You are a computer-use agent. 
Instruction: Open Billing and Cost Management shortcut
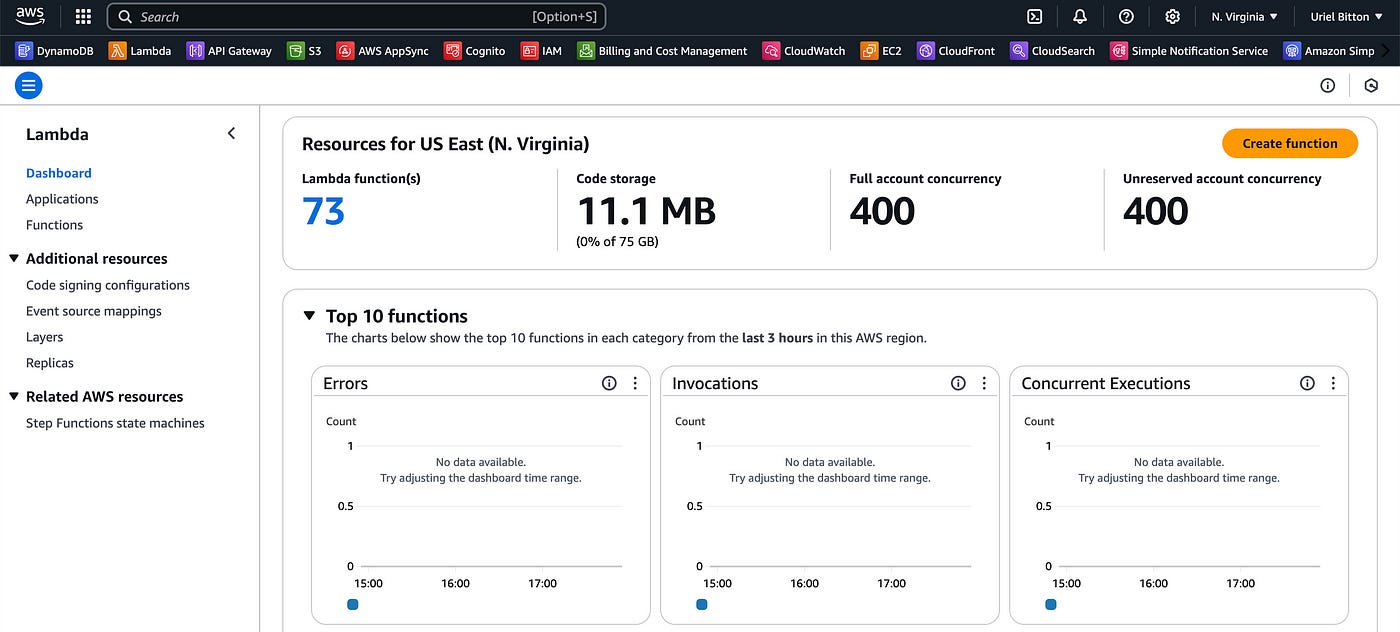point(662,51)
